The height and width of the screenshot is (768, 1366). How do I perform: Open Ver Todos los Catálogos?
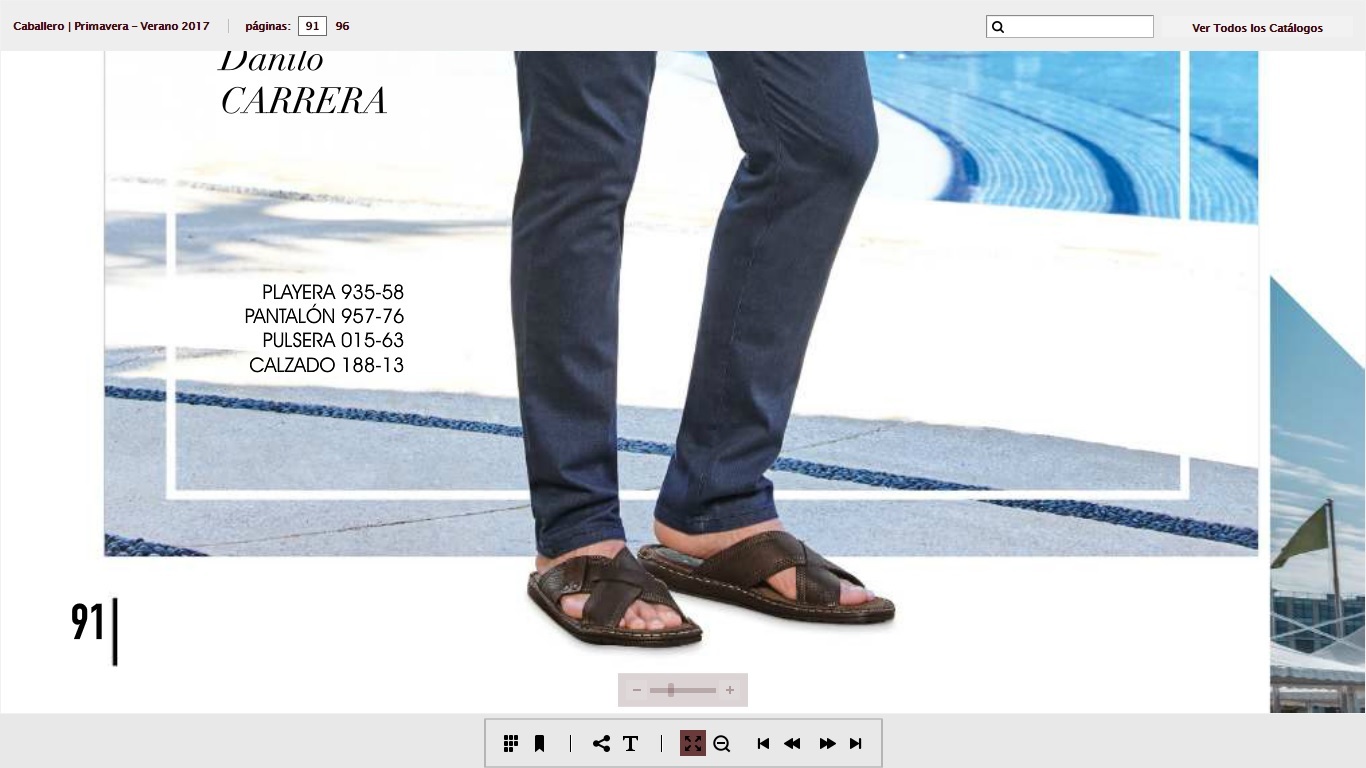pyautogui.click(x=1257, y=28)
